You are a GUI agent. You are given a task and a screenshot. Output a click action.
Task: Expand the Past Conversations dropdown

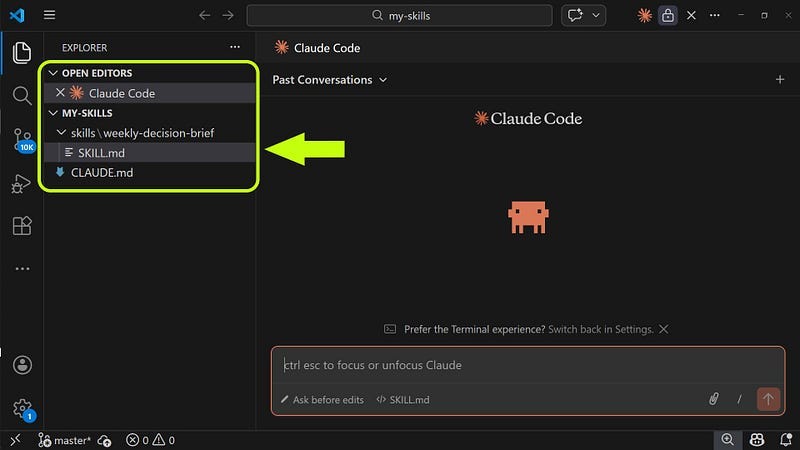click(330, 80)
